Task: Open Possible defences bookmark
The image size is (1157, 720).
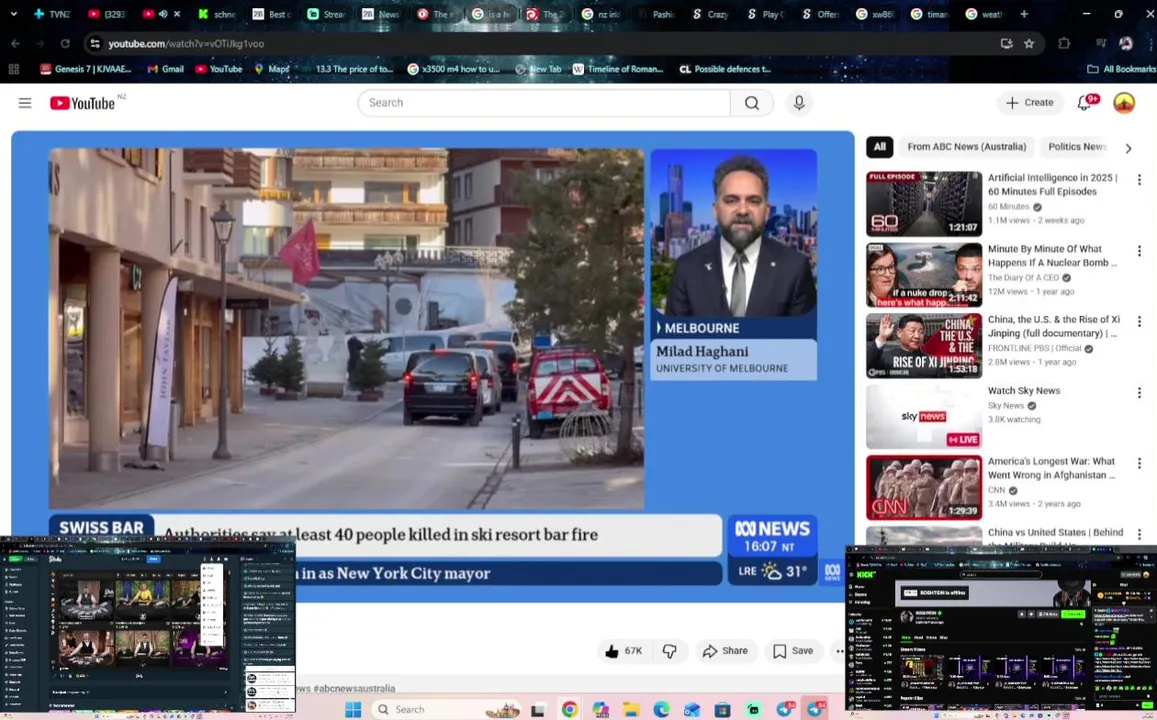Action: 725,69
